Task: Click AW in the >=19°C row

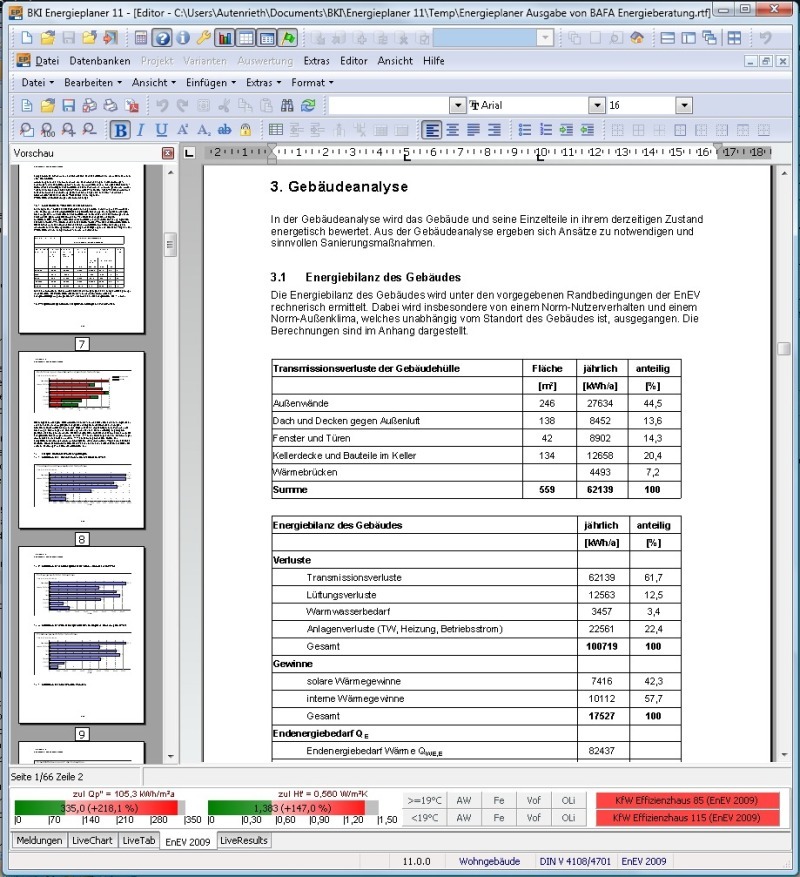Action: pos(464,800)
